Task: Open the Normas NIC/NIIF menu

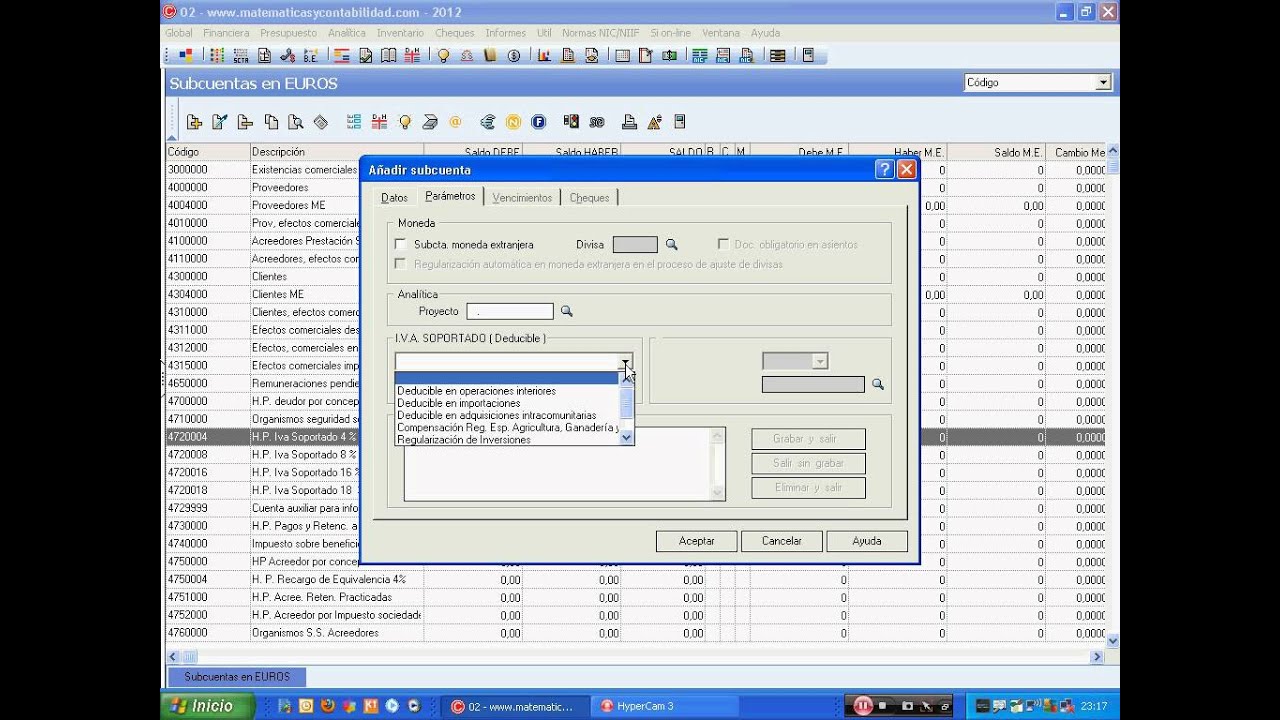Action: point(601,33)
